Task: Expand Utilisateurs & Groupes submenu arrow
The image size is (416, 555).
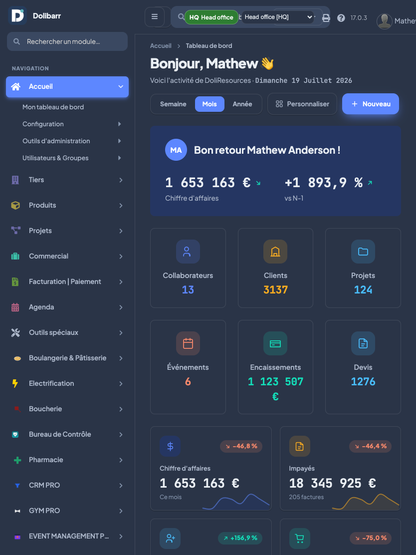Action: [x=120, y=158]
